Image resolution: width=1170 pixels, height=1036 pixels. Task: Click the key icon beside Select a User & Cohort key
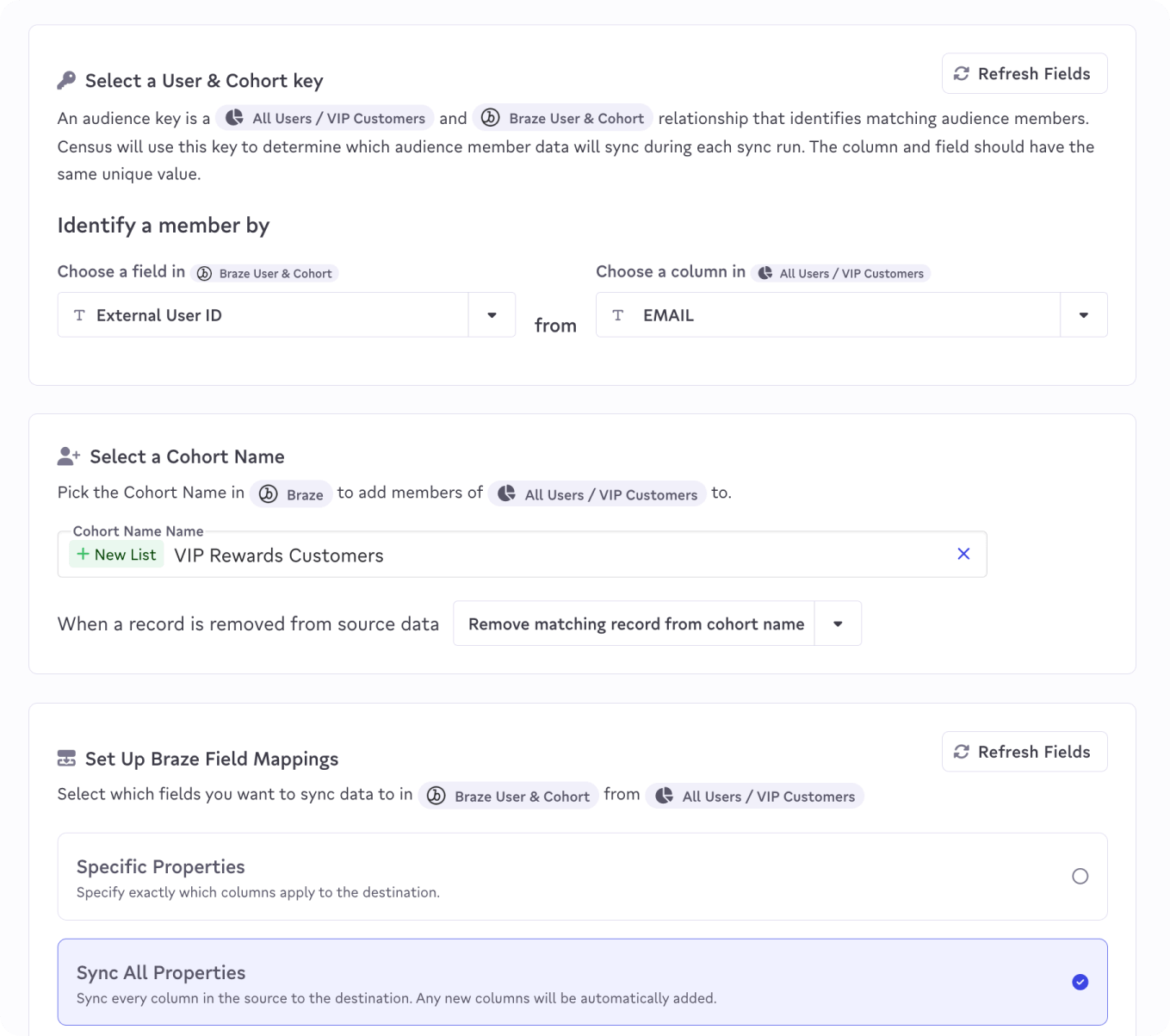66,81
